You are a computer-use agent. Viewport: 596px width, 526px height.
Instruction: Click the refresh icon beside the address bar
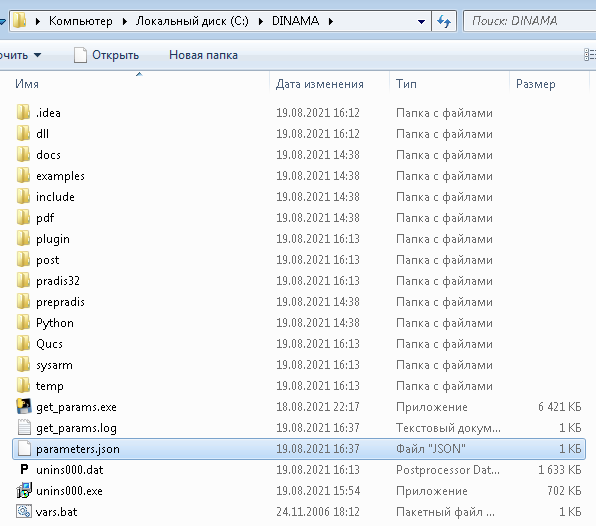click(x=444, y=21)
